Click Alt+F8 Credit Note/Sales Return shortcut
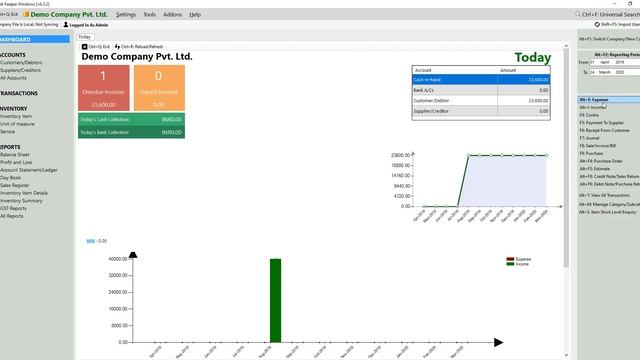Image resolution: width=640 pixels, height=360 pixels. [x=609, y=177]
